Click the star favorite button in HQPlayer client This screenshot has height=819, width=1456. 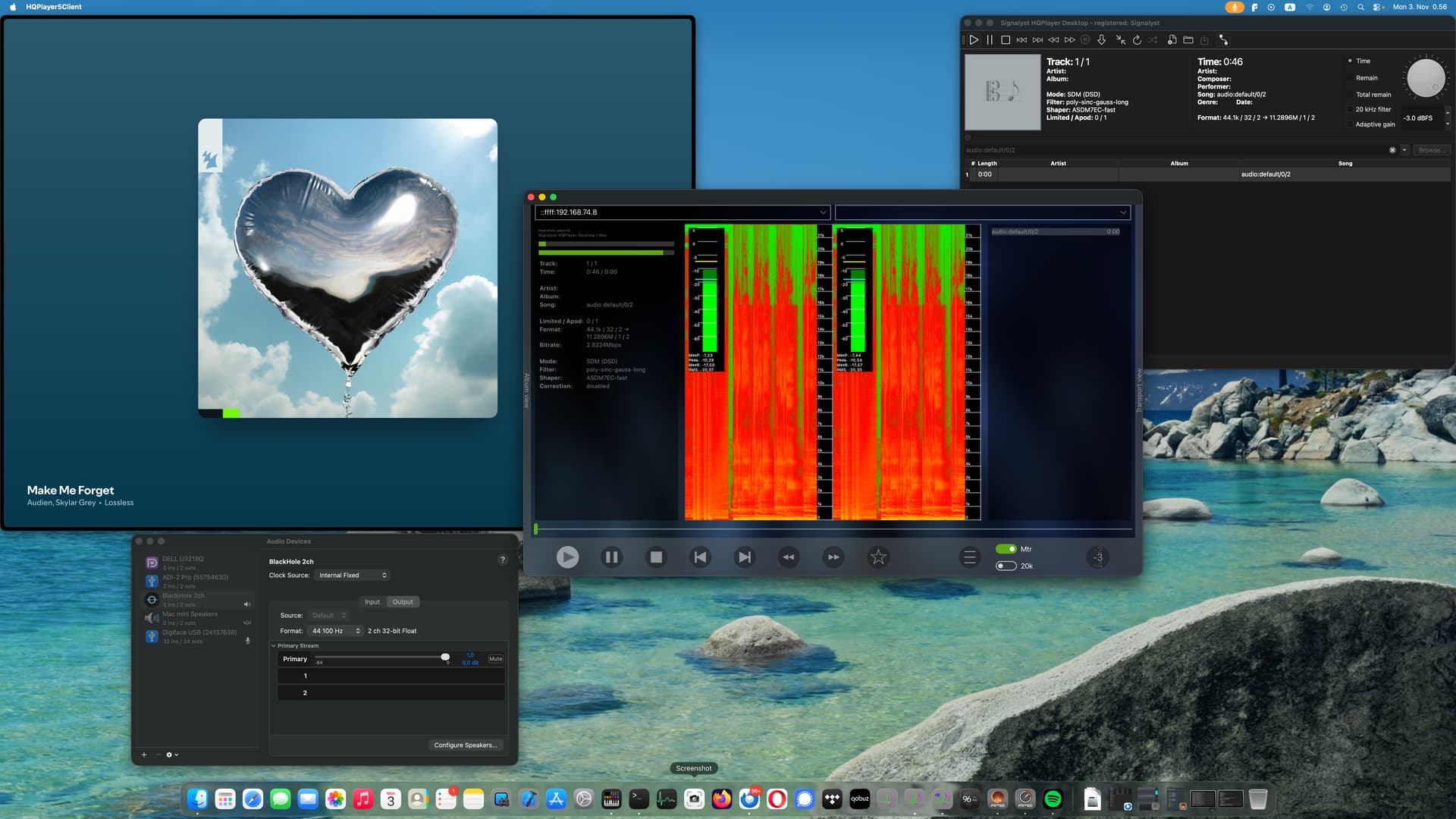(878, 557)
